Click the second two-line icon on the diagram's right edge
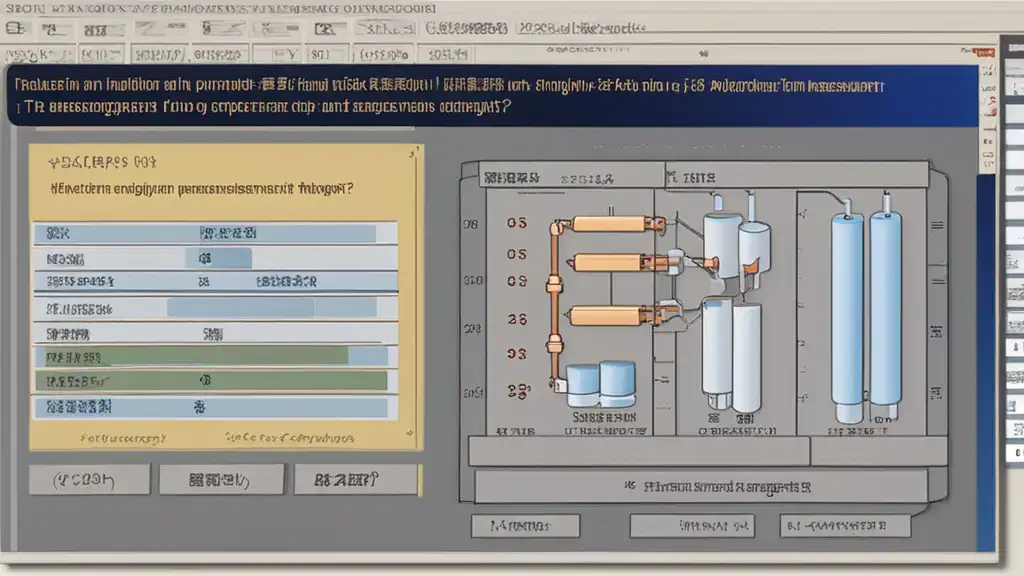Viewport: 1024px width, 576px height. pos(938,281)
